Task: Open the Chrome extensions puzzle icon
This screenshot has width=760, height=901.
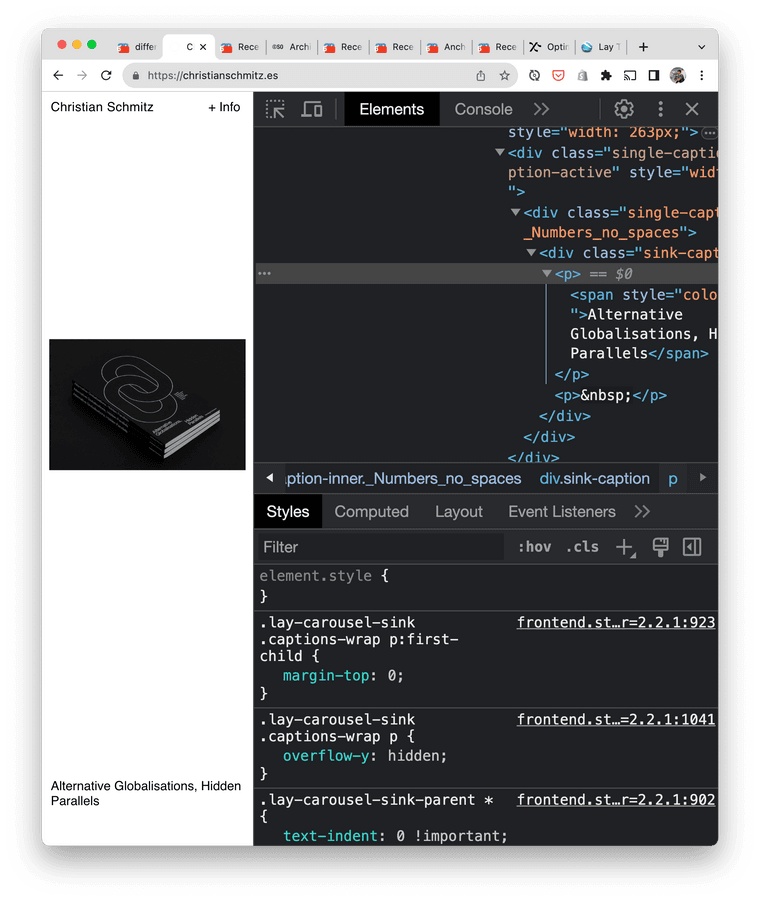Action: click(x=606, y=75)
